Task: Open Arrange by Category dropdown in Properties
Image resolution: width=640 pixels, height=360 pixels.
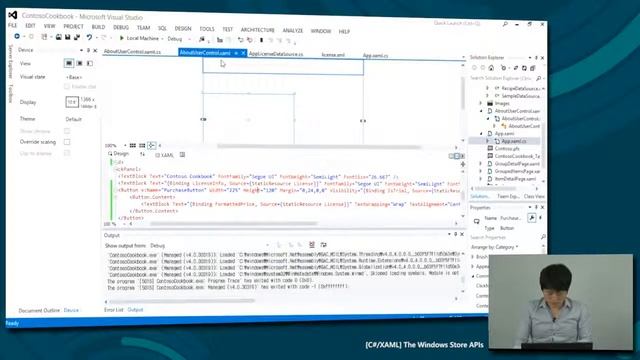Action: [494, 247]
